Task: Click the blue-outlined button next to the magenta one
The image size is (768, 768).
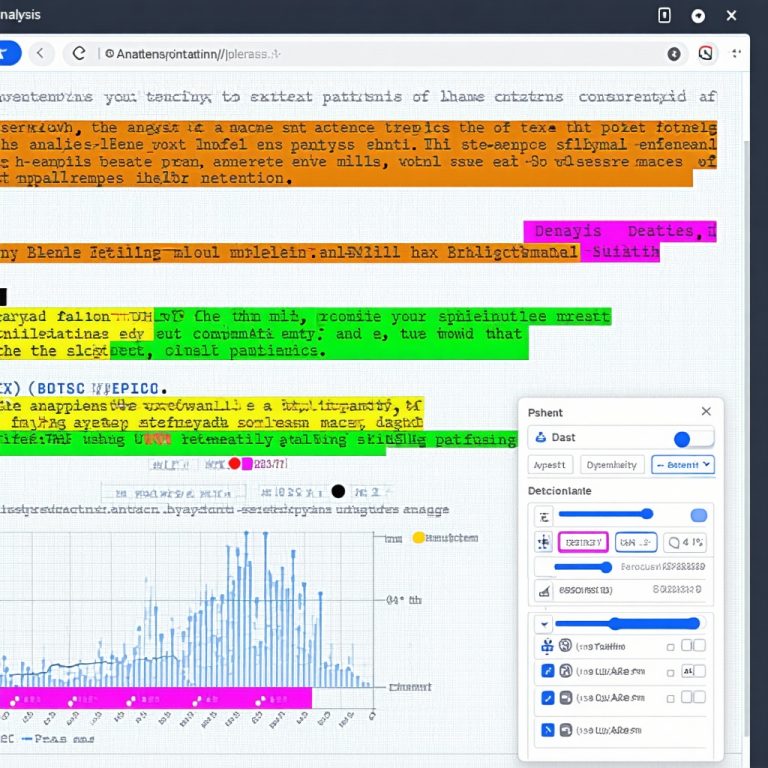Action: [x=636, y=542]
